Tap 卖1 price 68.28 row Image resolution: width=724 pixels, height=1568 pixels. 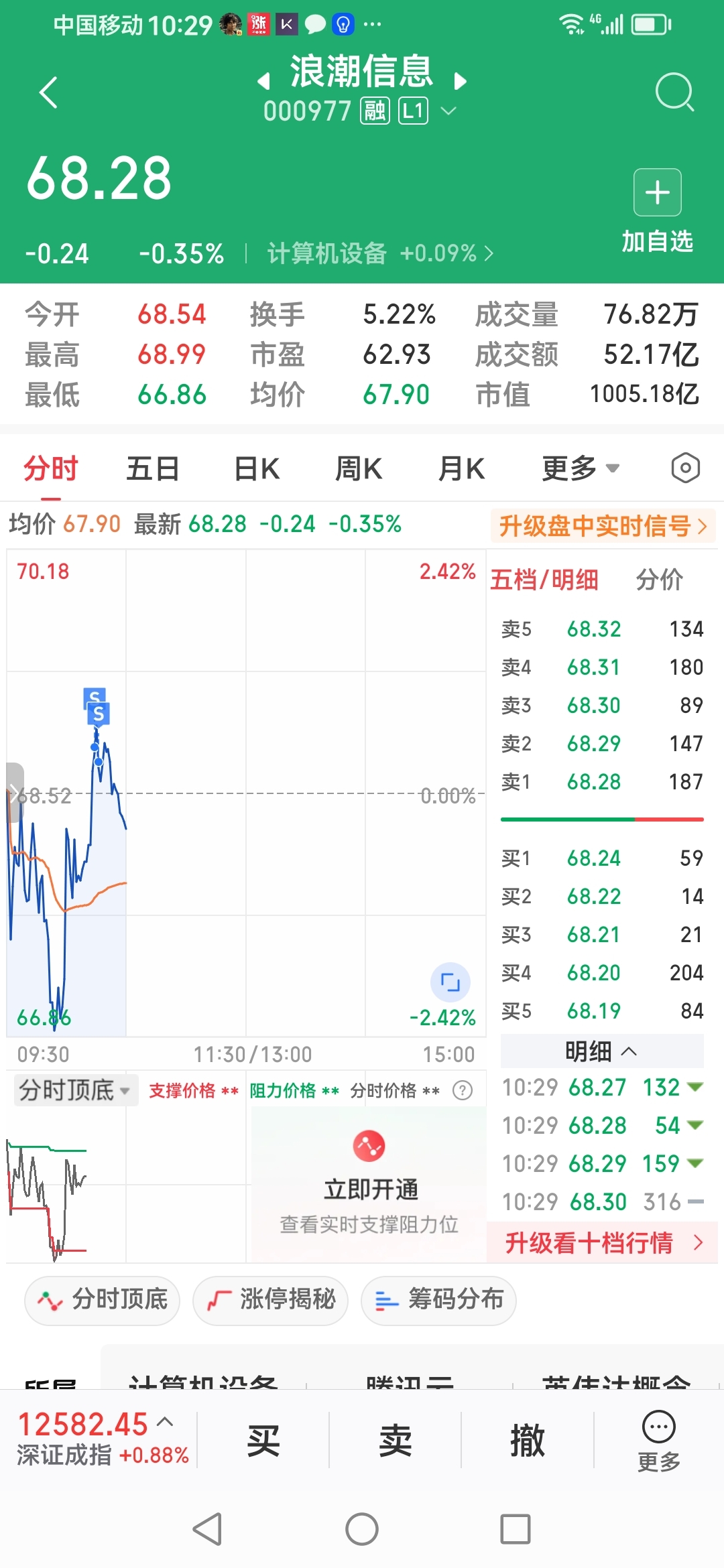602,781
